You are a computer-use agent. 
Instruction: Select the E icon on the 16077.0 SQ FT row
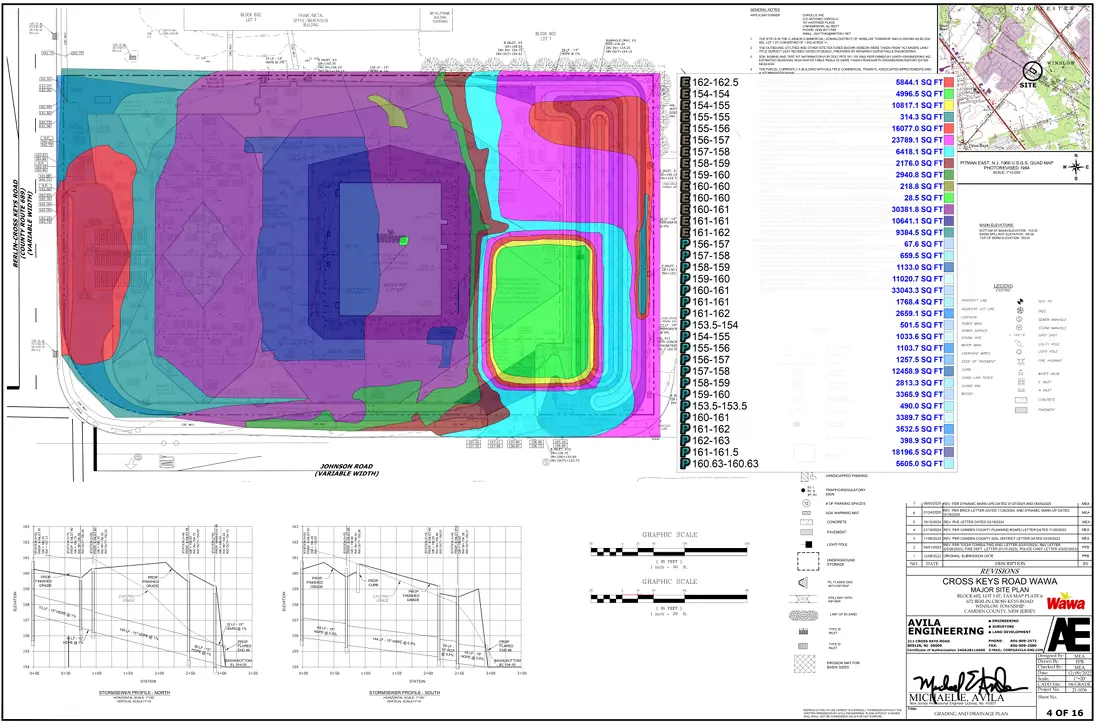[x=686, y=129]
